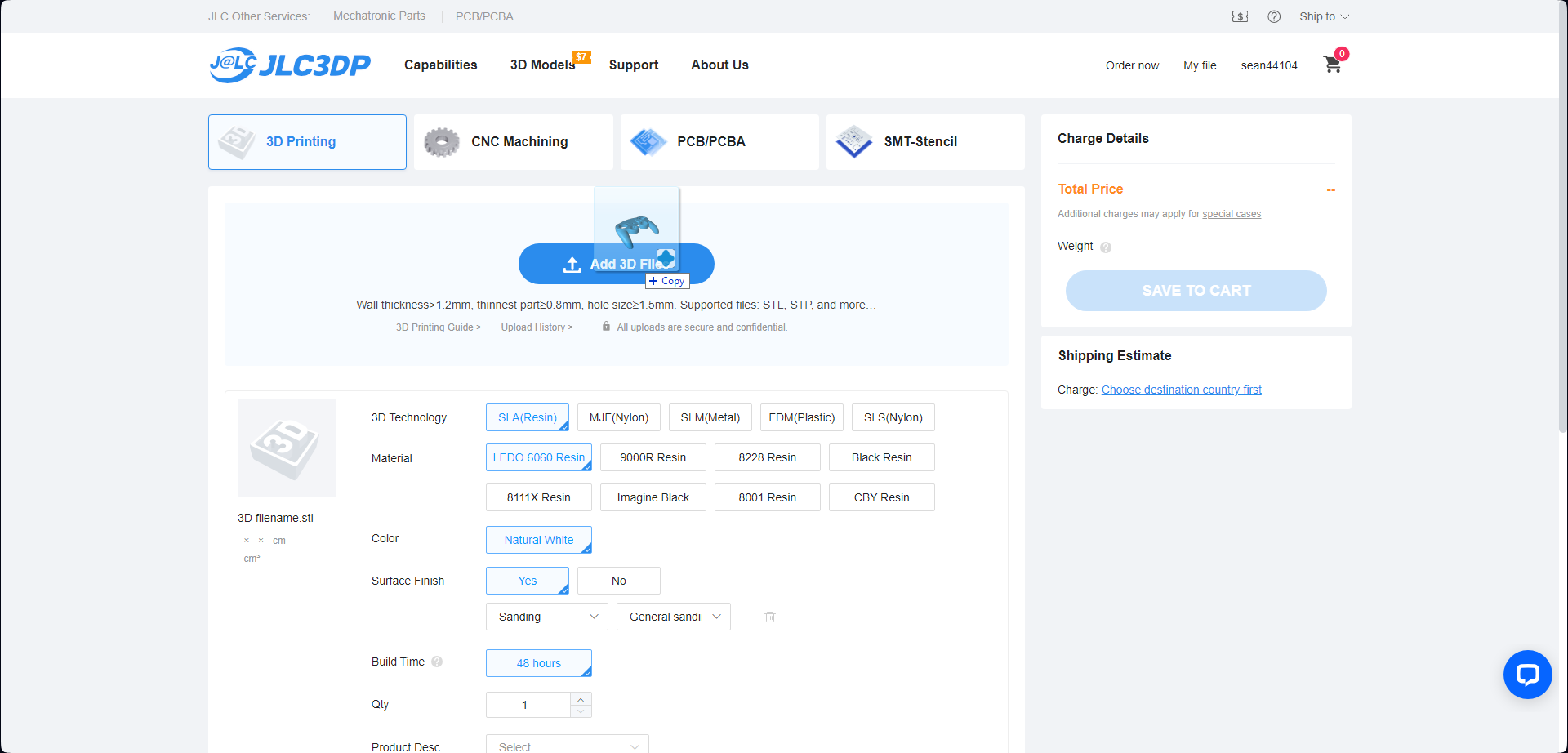Click Order now in header

click(x=1132, y=65)
